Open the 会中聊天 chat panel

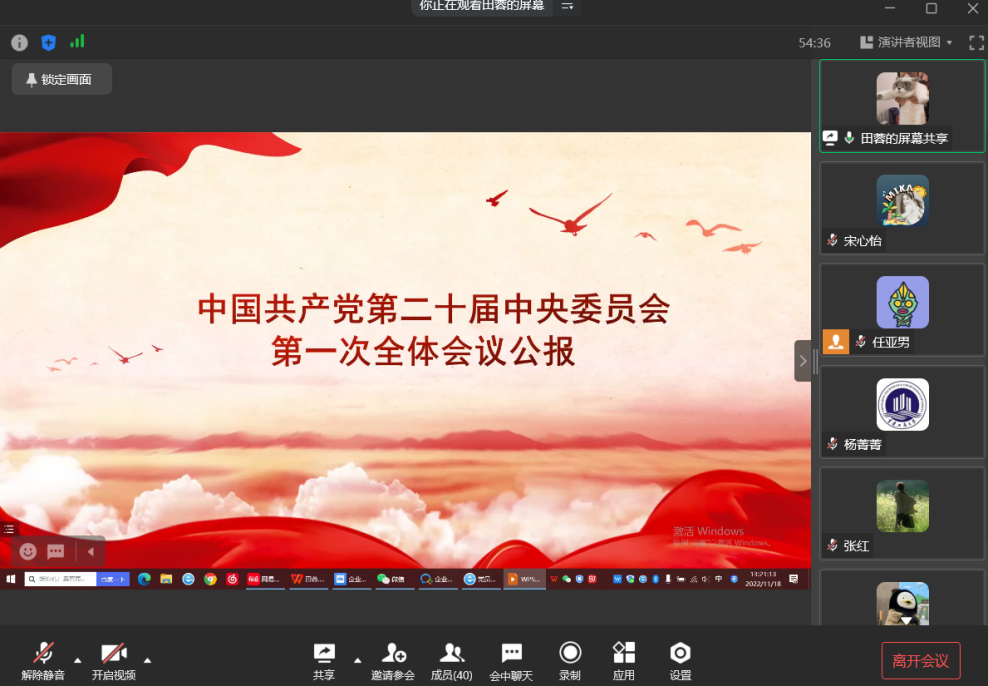511,661
